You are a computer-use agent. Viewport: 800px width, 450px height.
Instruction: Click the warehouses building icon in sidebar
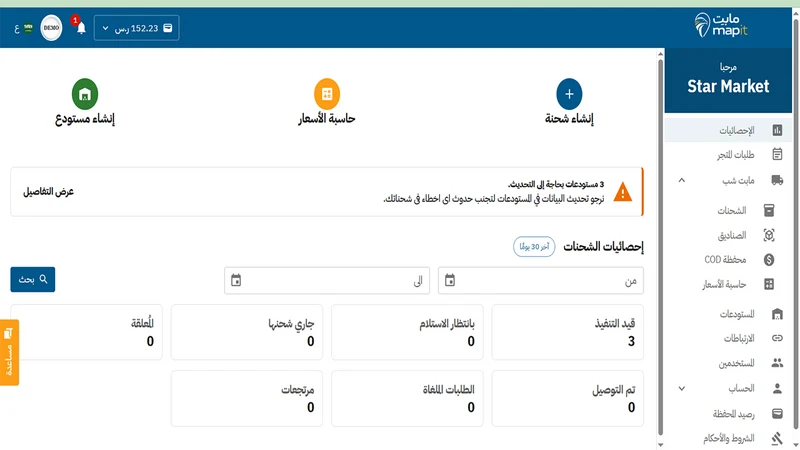click(x=777, y=314)
